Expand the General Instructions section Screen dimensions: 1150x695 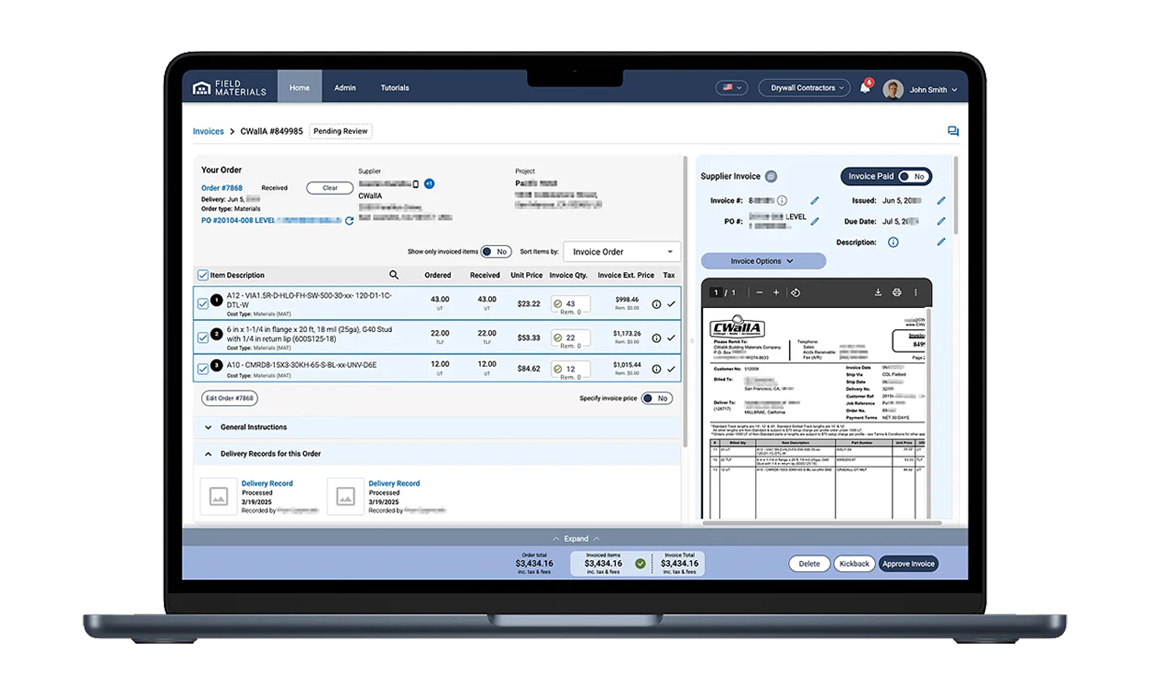click(439, 427)
